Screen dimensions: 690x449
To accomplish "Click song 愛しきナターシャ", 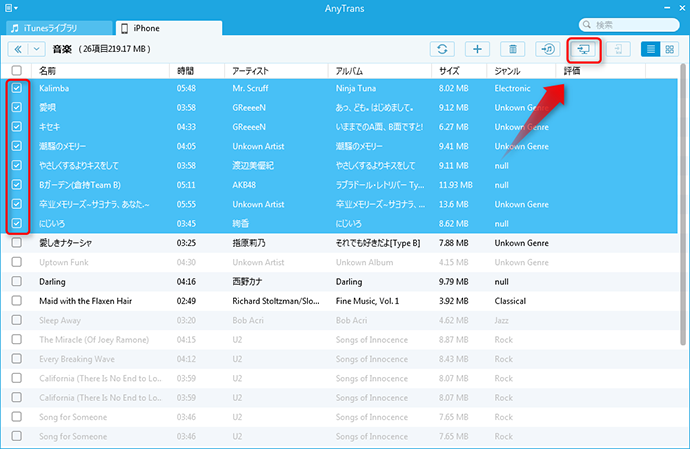I will 66,243.
